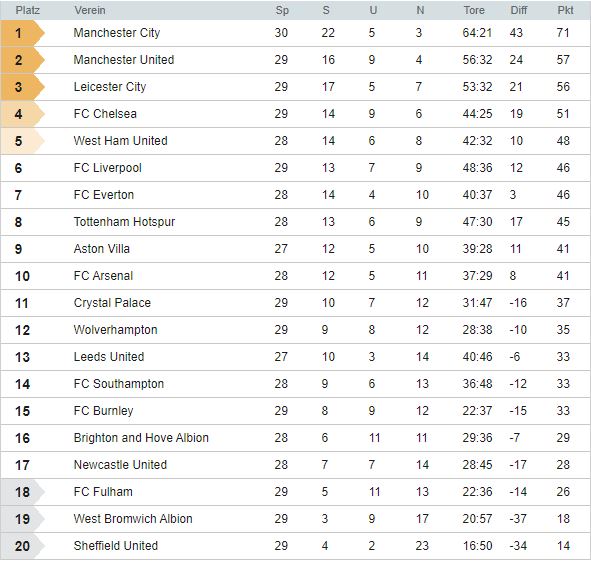The image size is (591, 562).
Task: Click the orange rank 2 badge
Action: [x=23, y=60]
